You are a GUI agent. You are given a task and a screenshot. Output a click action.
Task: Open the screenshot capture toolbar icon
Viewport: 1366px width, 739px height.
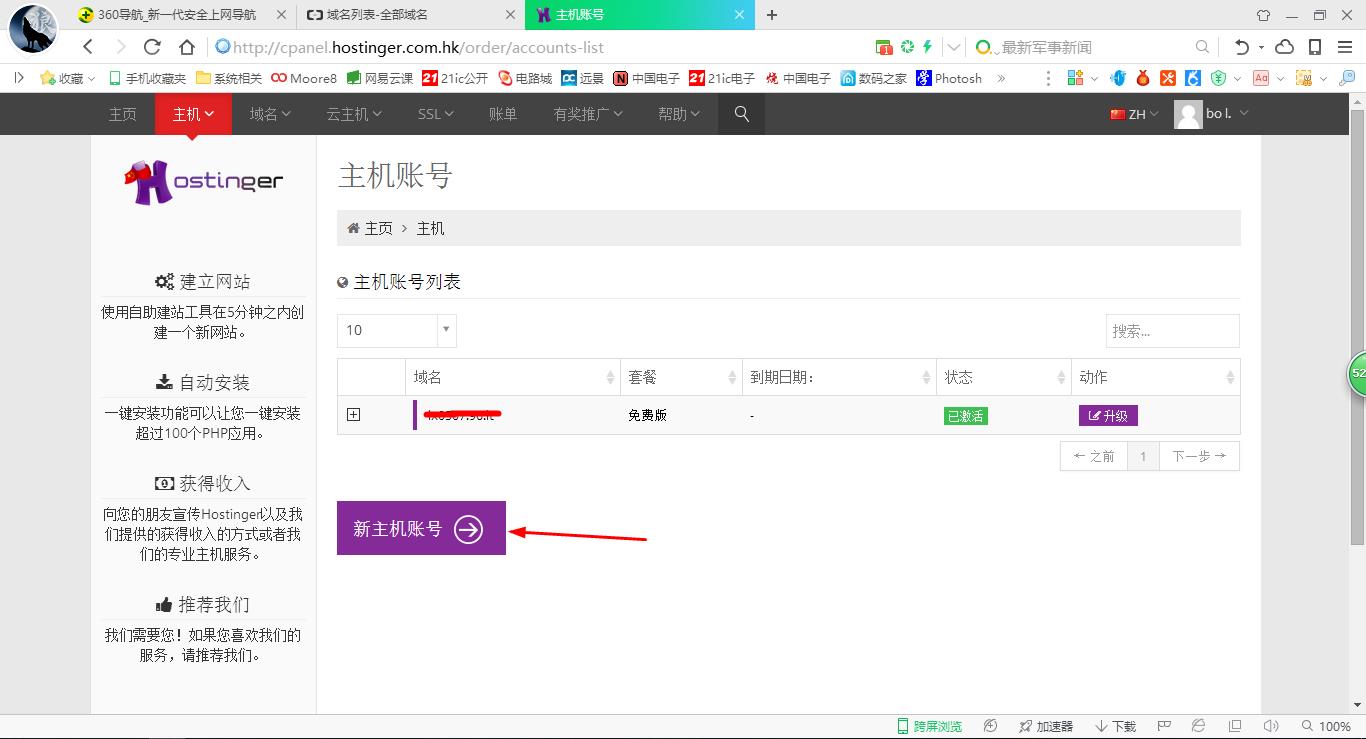(x=1306, y=77)
